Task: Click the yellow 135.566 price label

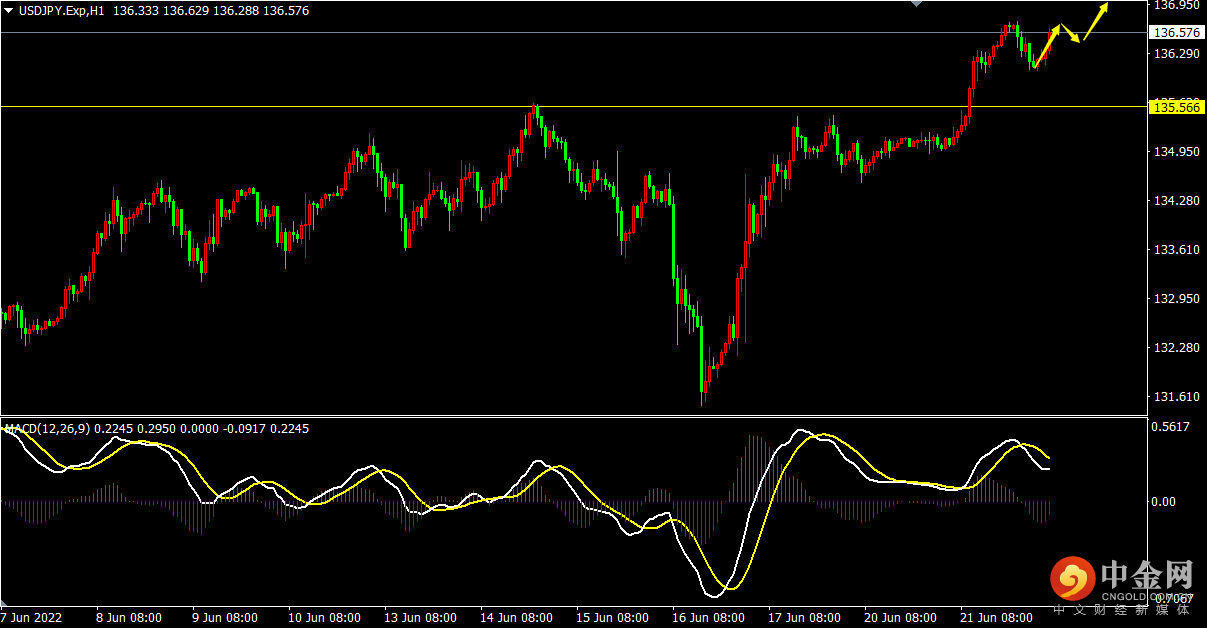Action: (1175, 107)
